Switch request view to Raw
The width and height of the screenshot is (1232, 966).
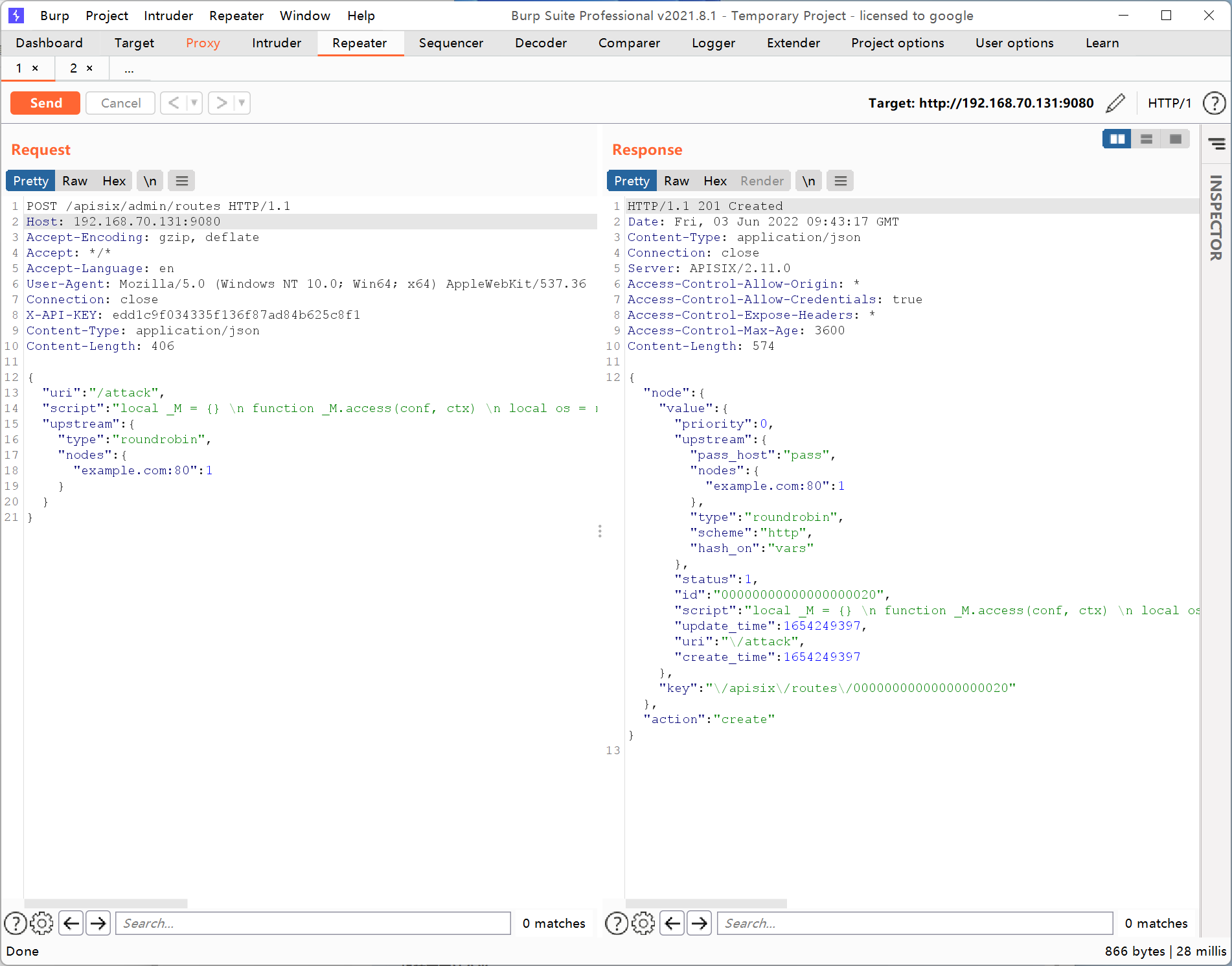click(74, 181)
